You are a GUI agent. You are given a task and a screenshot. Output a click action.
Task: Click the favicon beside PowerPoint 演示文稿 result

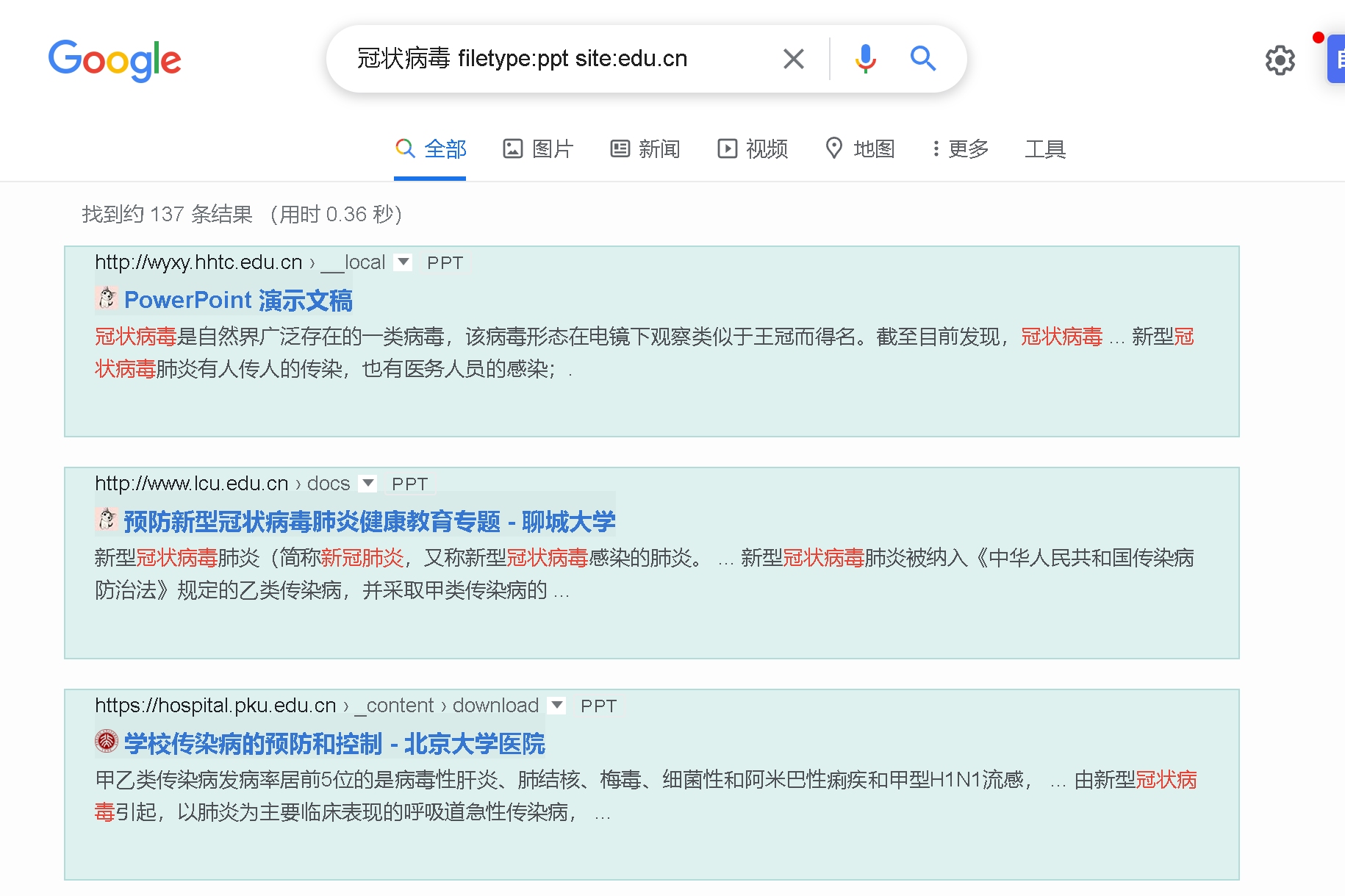pos(107,298)
